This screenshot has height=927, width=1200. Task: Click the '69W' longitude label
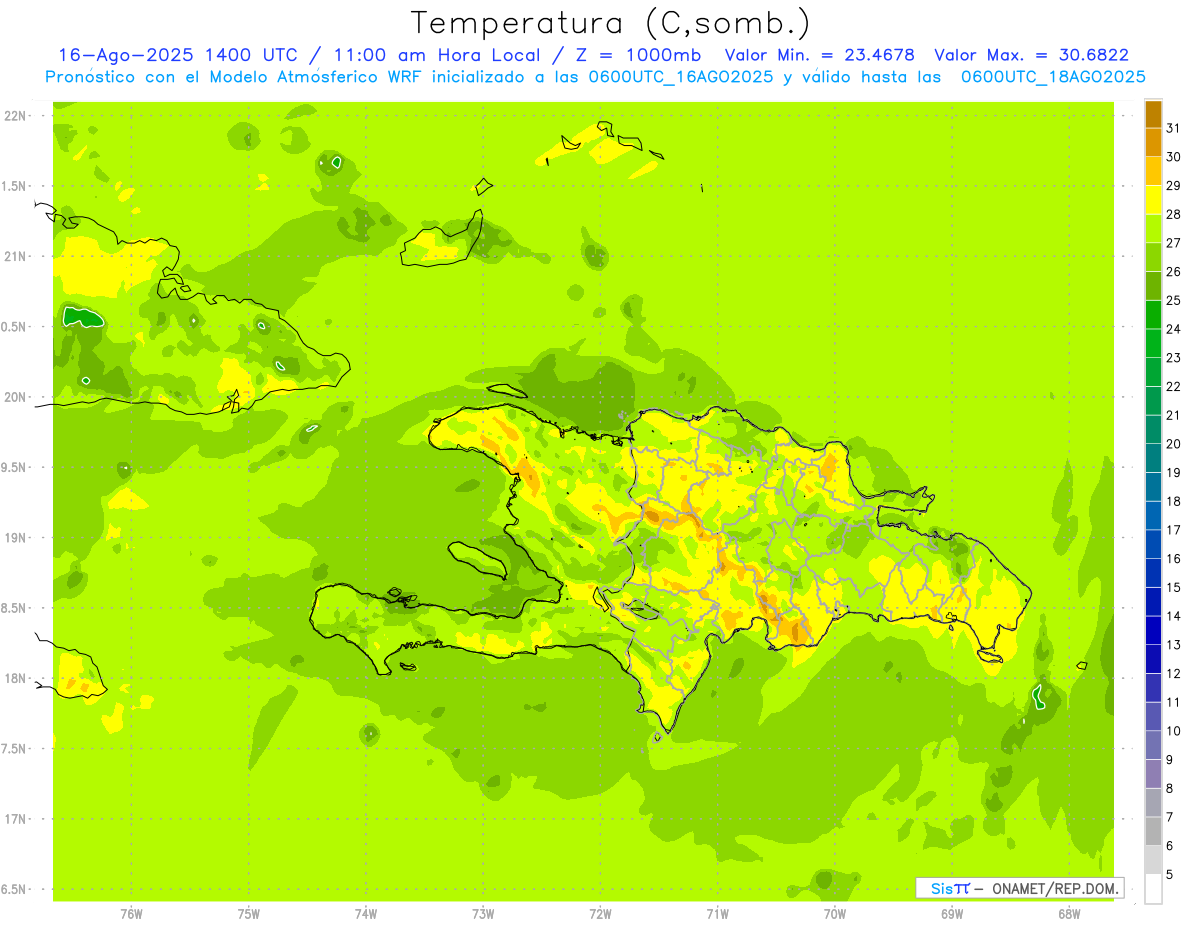click(x=952, y=914)
